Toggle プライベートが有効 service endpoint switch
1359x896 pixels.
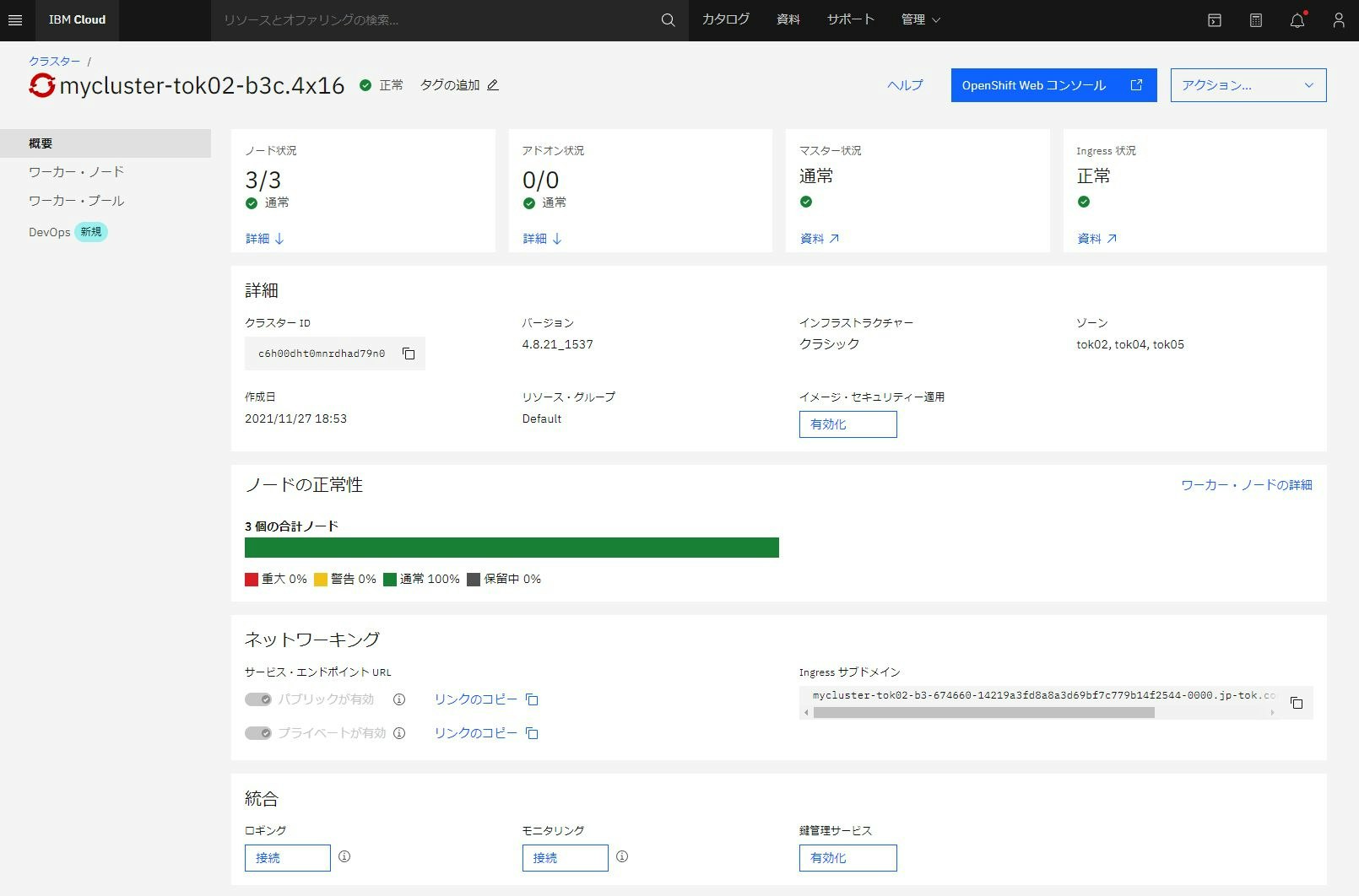(x=258, y=733)
